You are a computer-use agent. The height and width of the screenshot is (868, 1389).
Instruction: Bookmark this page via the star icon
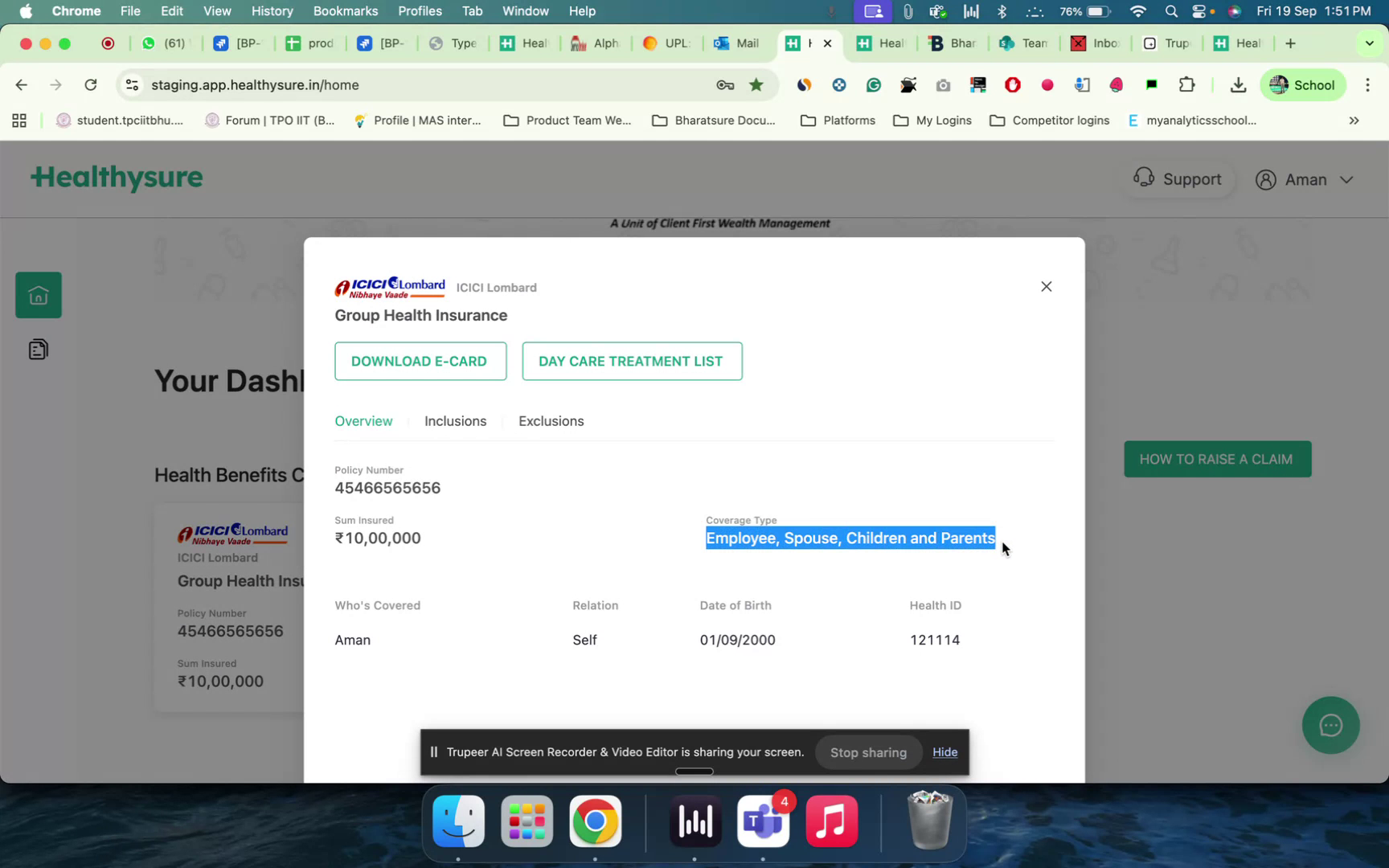pyautogui.click(x=756, y=84)
